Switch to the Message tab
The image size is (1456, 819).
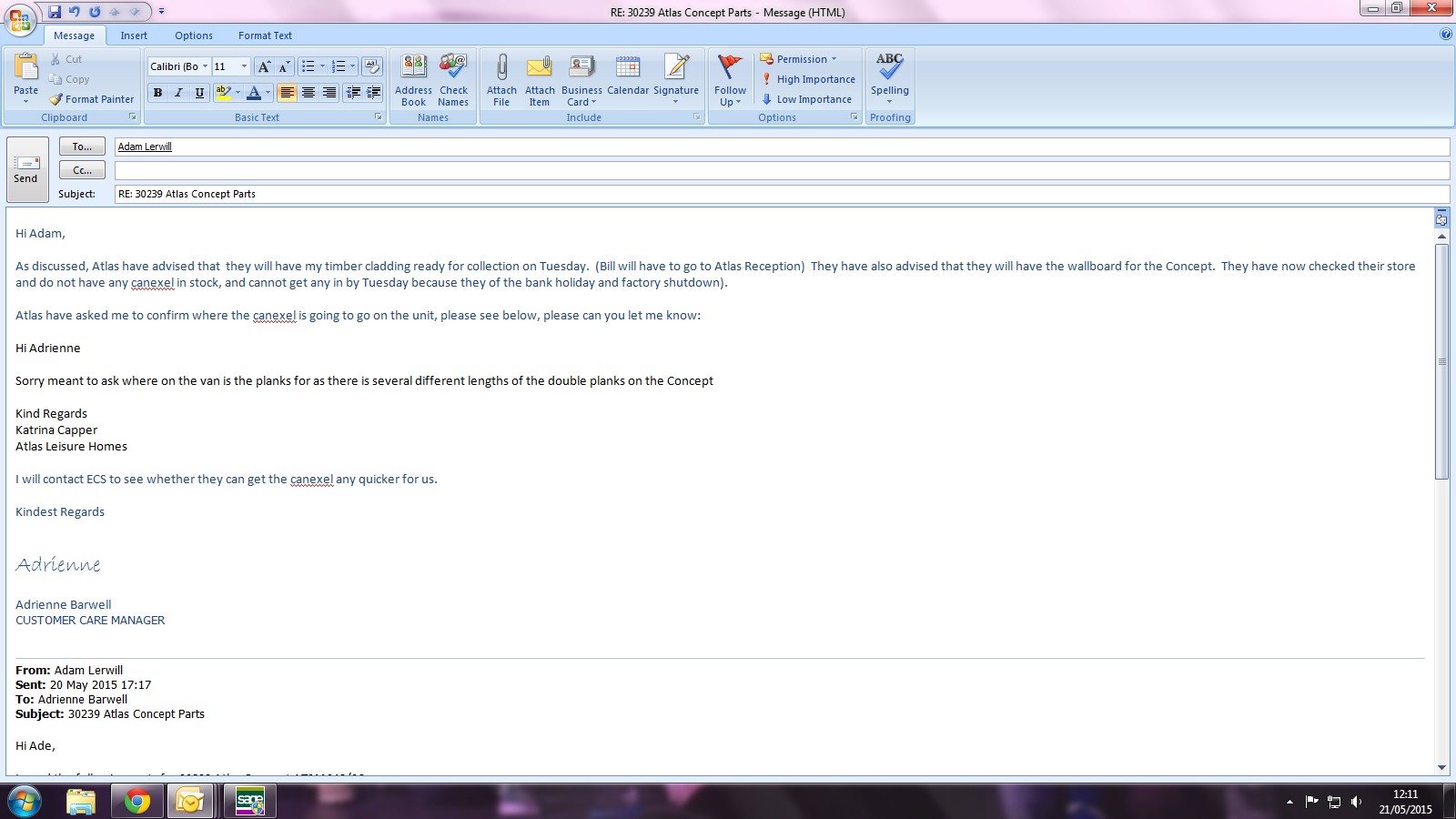click(x=74, y=35)
